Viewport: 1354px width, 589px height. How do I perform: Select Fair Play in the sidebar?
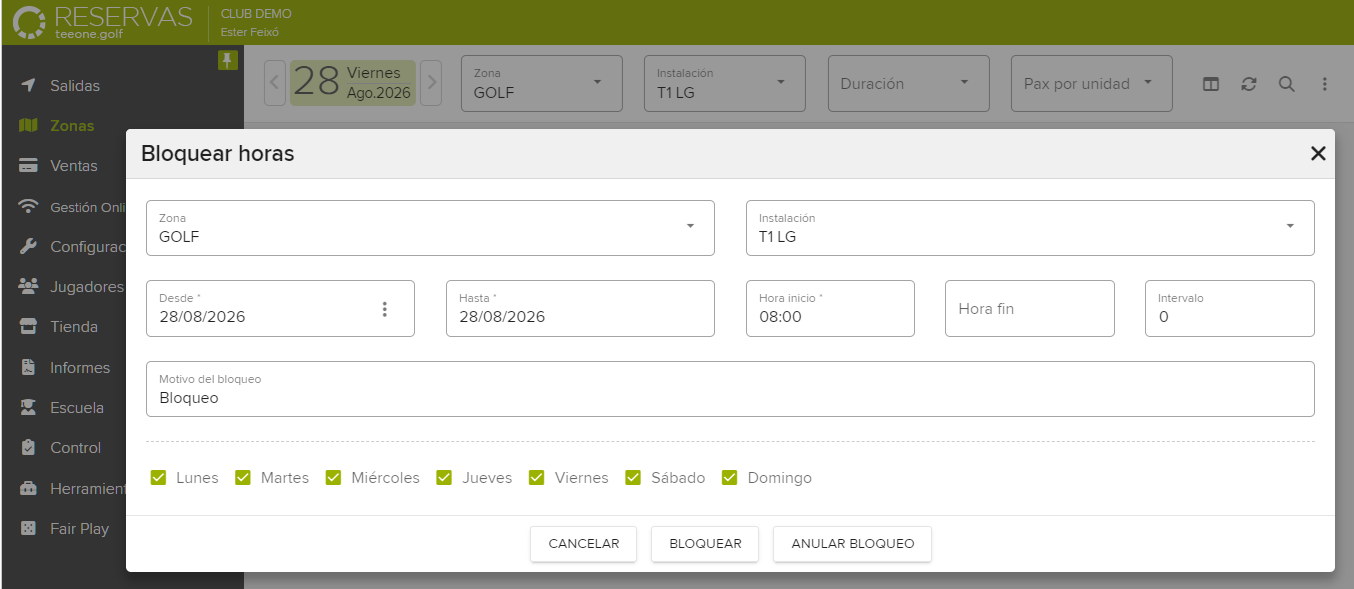79,529
